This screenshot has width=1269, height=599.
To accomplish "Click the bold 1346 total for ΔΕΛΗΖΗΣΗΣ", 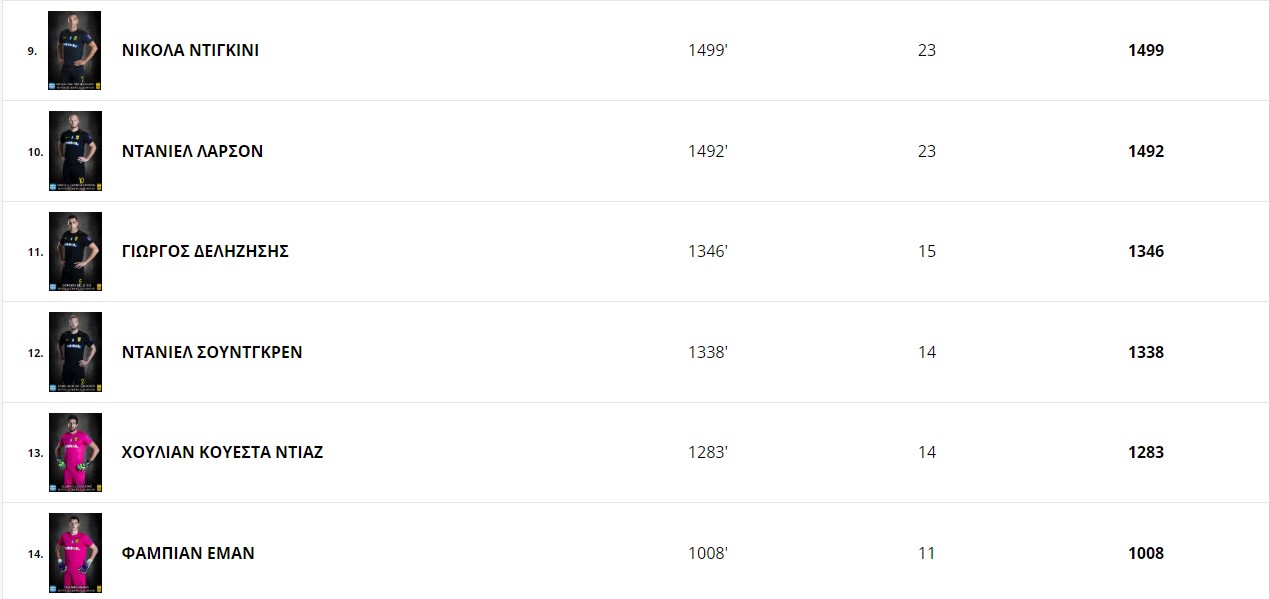I will (x=1146, y=251).
